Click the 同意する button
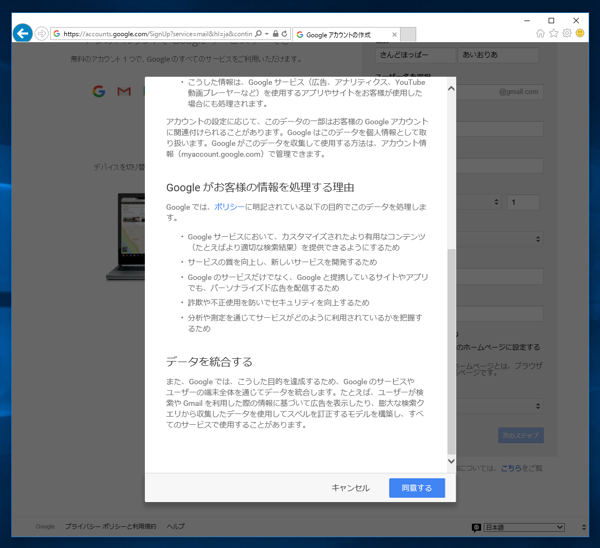The image size is (600, 548). click(x=417, y=488)
